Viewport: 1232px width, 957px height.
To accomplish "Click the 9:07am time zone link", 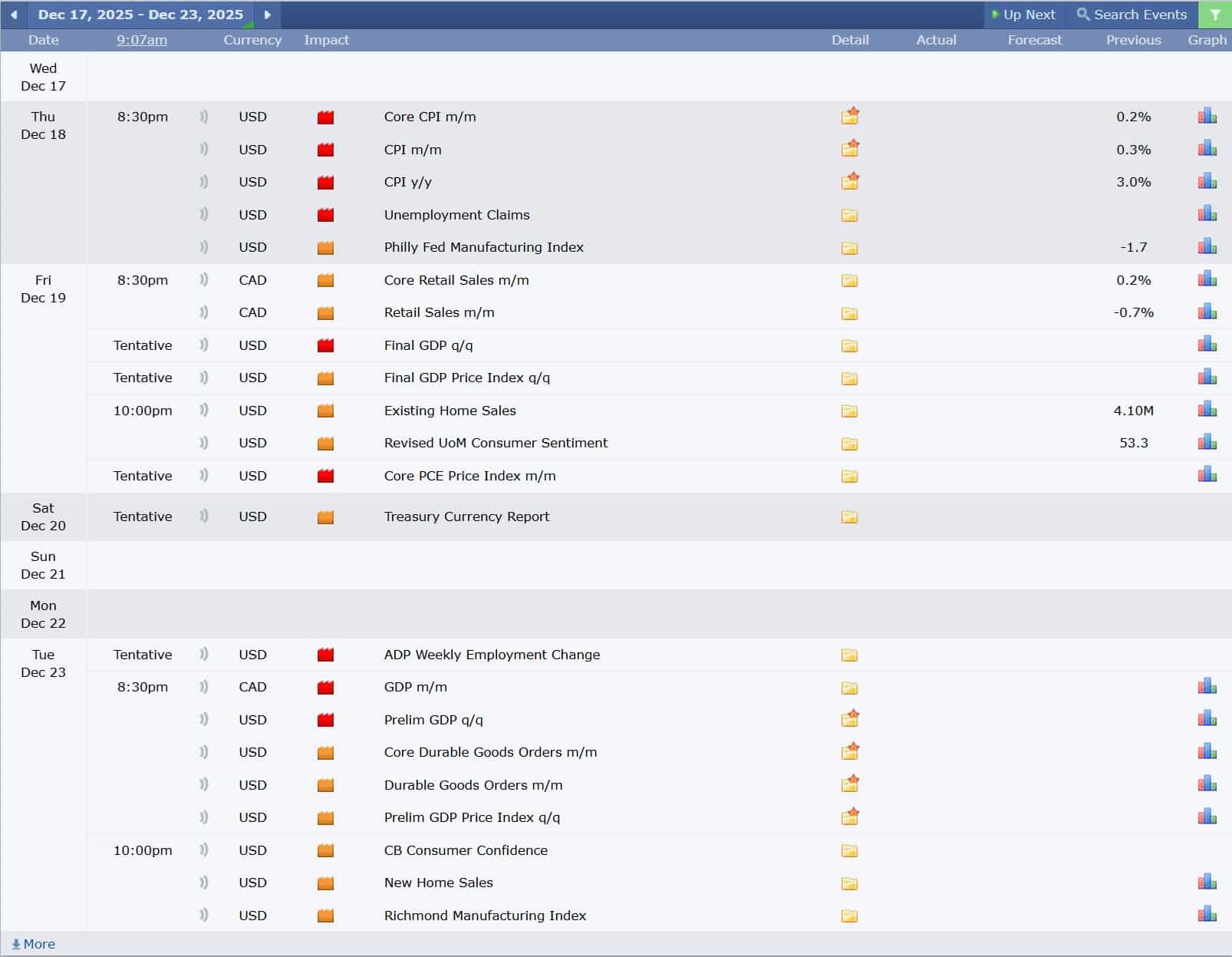I will click(142, 40).
